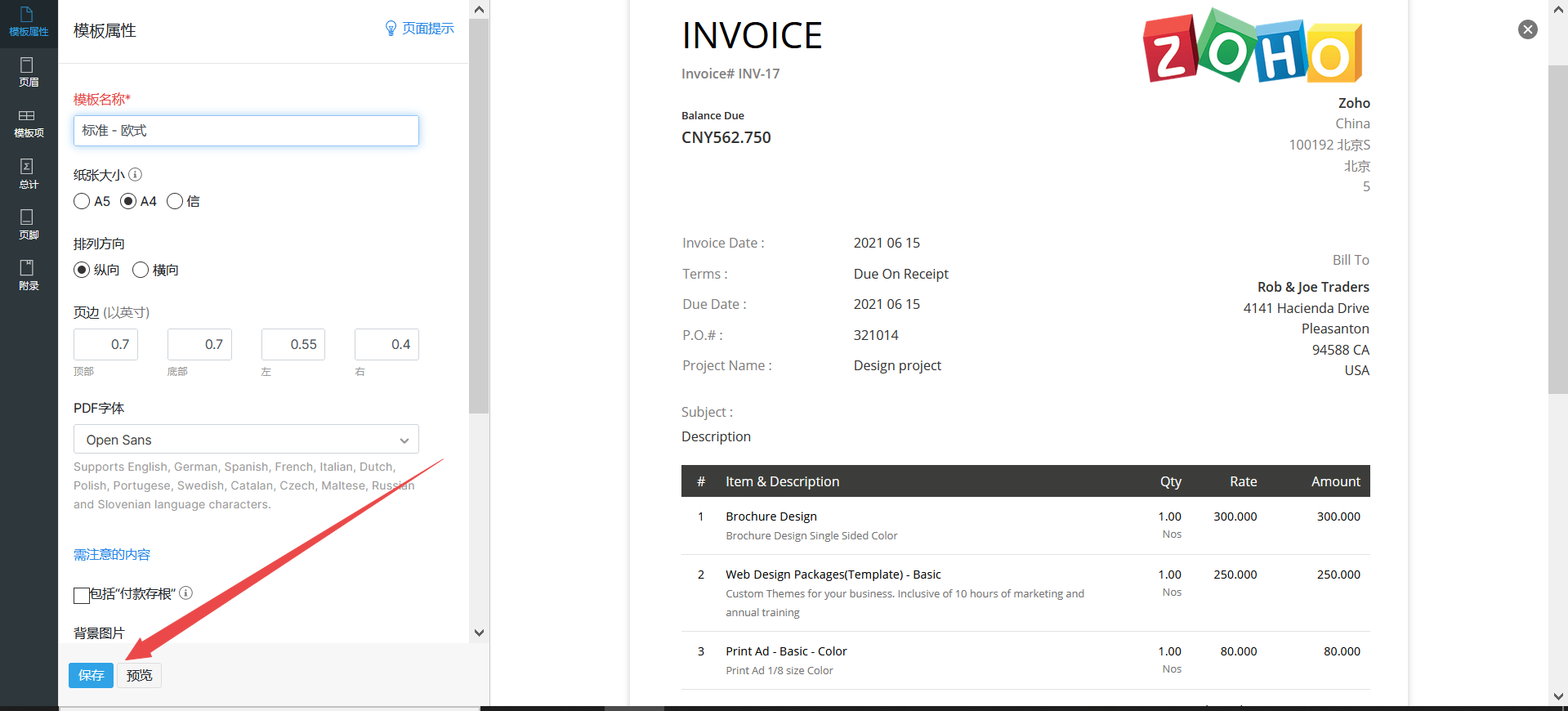Click the info icon beside 纸张大小
Image resolution: width=1568 pixels, height=711 pixels.
click(x=136, y=174)
